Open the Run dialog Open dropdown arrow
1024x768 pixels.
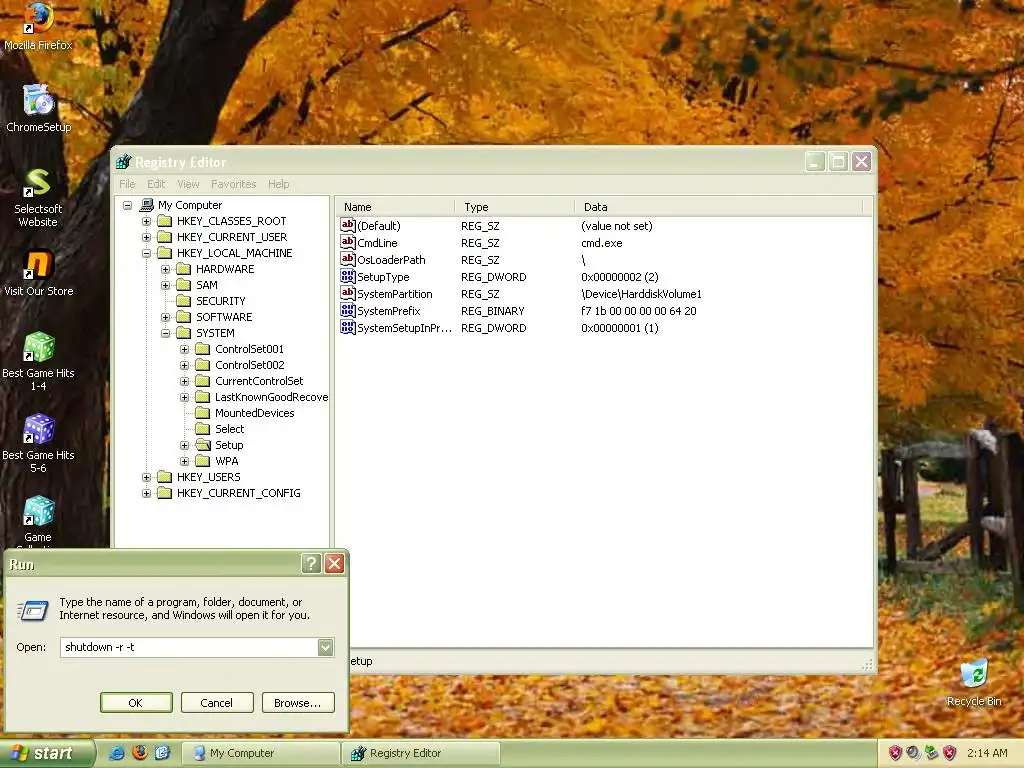325,647
